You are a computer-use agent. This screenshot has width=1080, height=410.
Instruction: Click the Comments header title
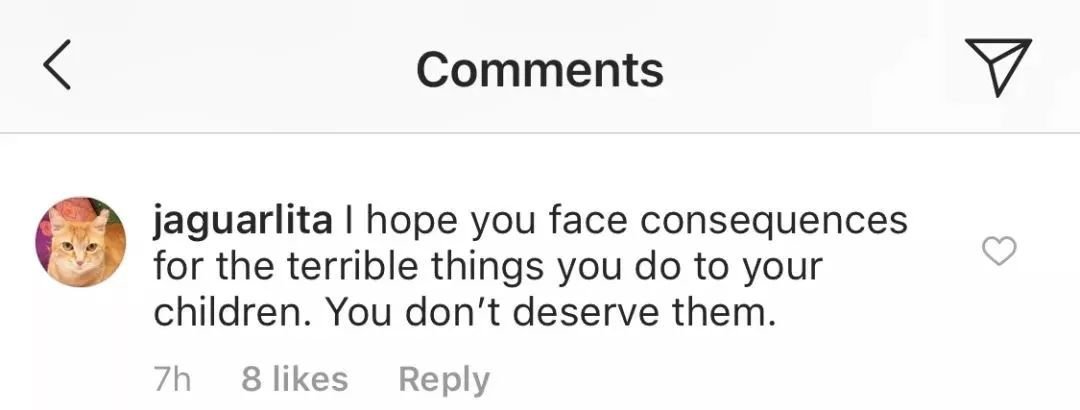point(539,69)
